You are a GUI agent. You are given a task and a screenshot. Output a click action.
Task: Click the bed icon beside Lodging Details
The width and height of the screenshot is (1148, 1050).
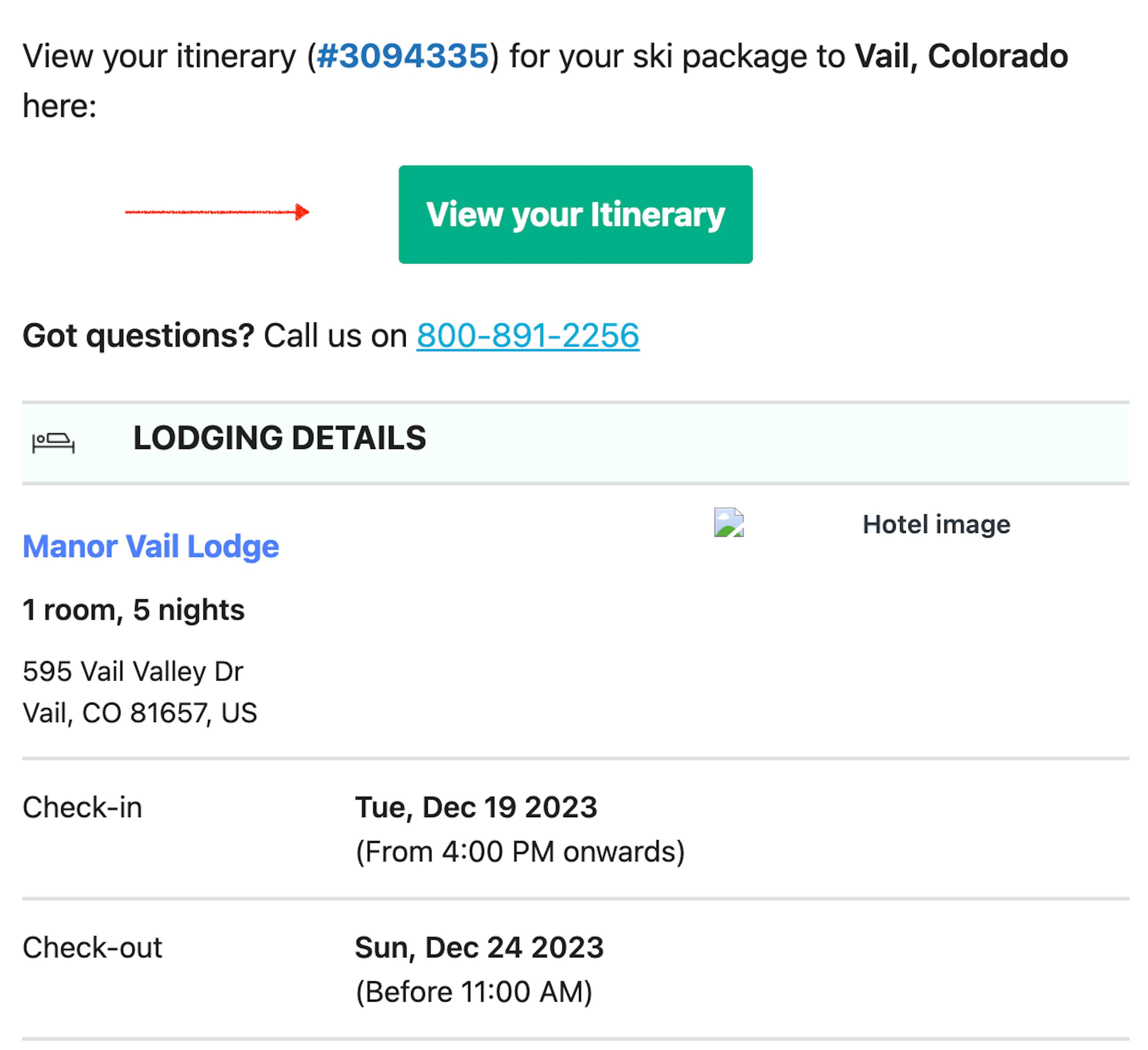[x=54, y=442]
